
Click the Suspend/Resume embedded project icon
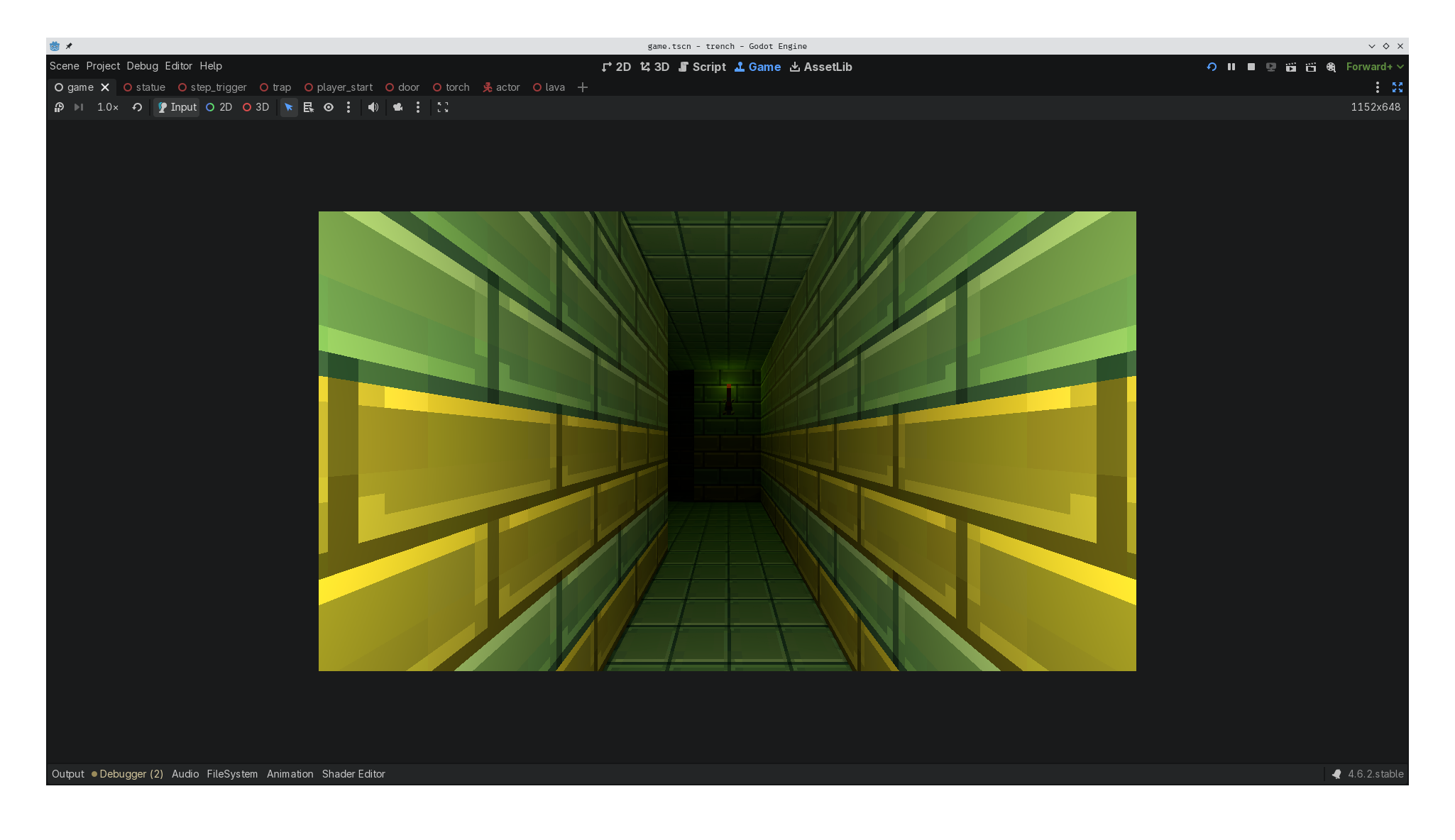tap(59, 107)
